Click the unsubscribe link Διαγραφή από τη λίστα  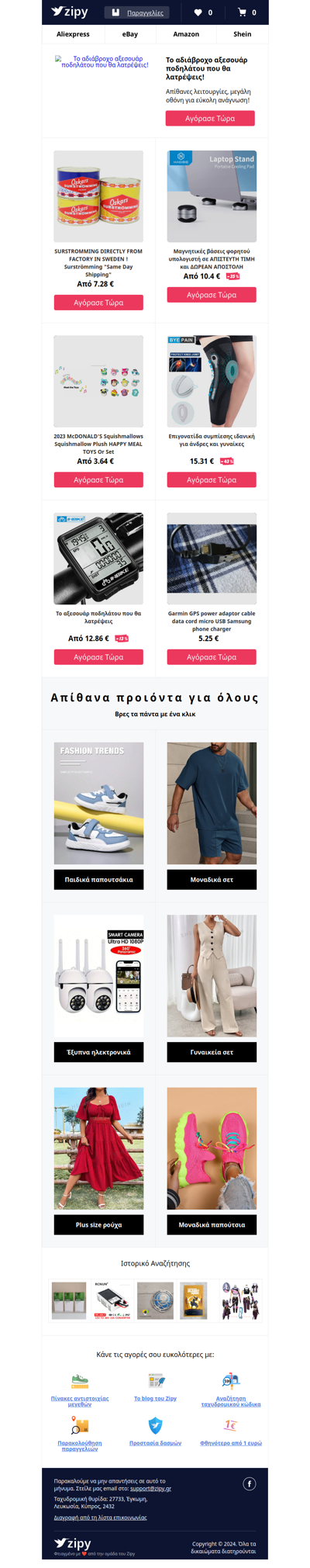100,1517
